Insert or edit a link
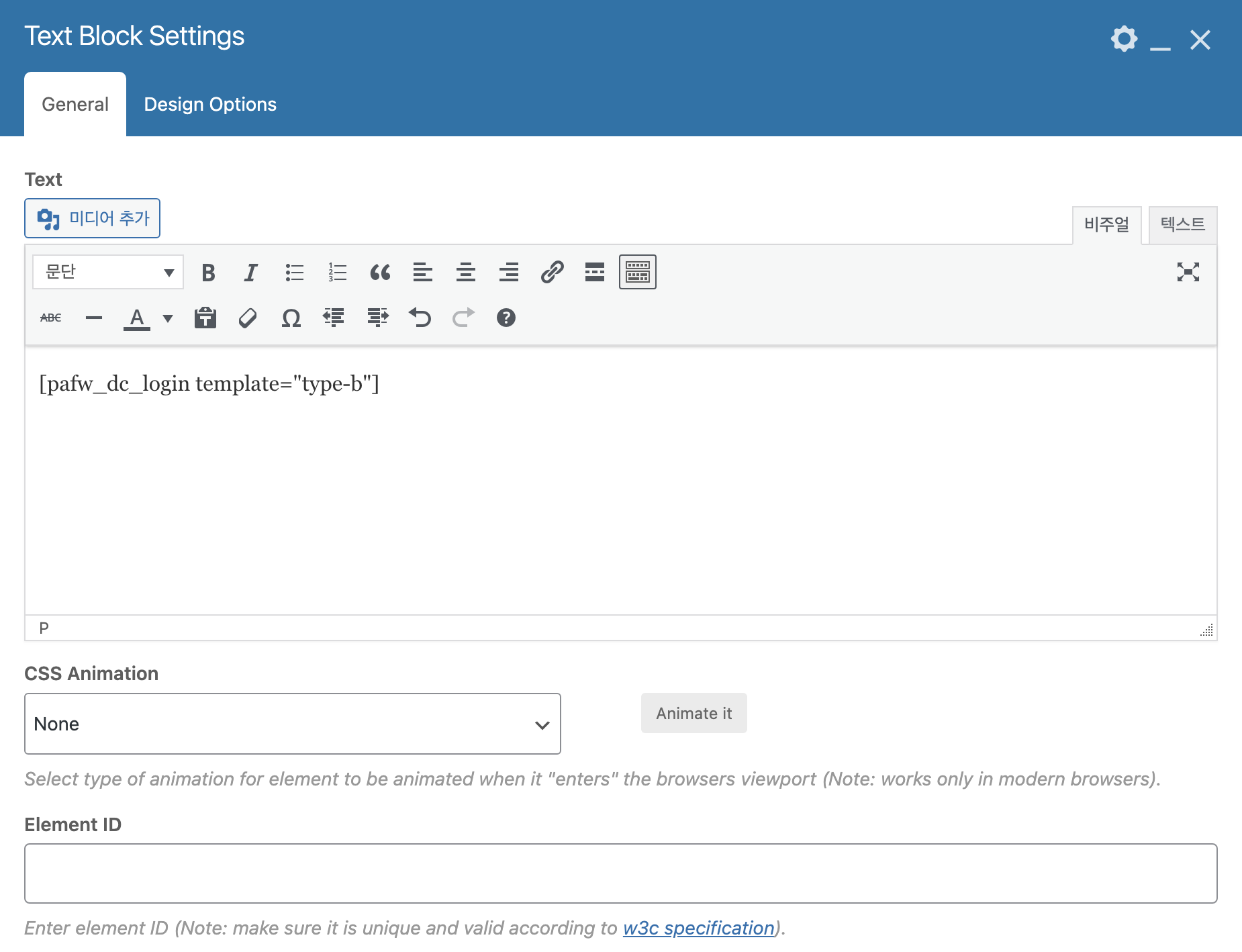 (552, 273)
